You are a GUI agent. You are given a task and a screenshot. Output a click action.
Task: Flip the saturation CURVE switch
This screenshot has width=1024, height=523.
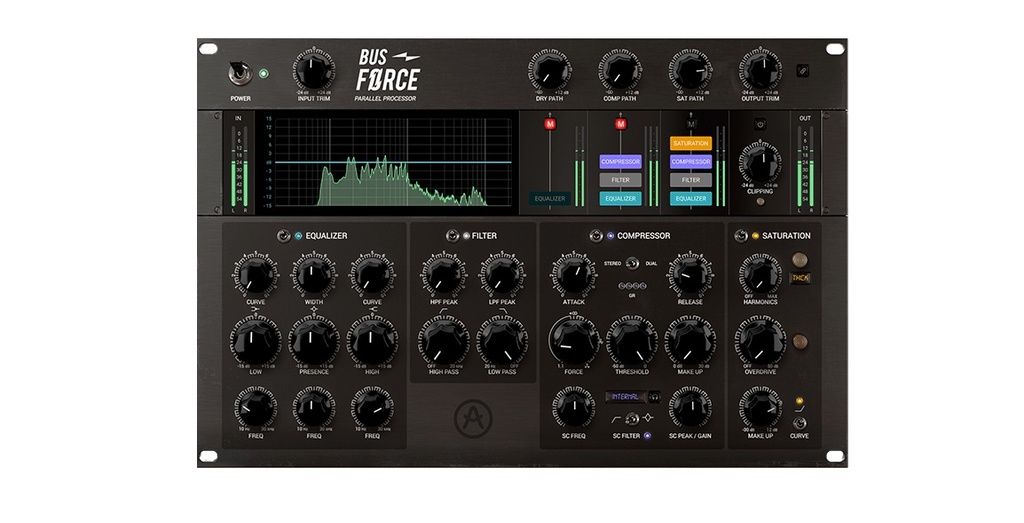coord(799,423)
